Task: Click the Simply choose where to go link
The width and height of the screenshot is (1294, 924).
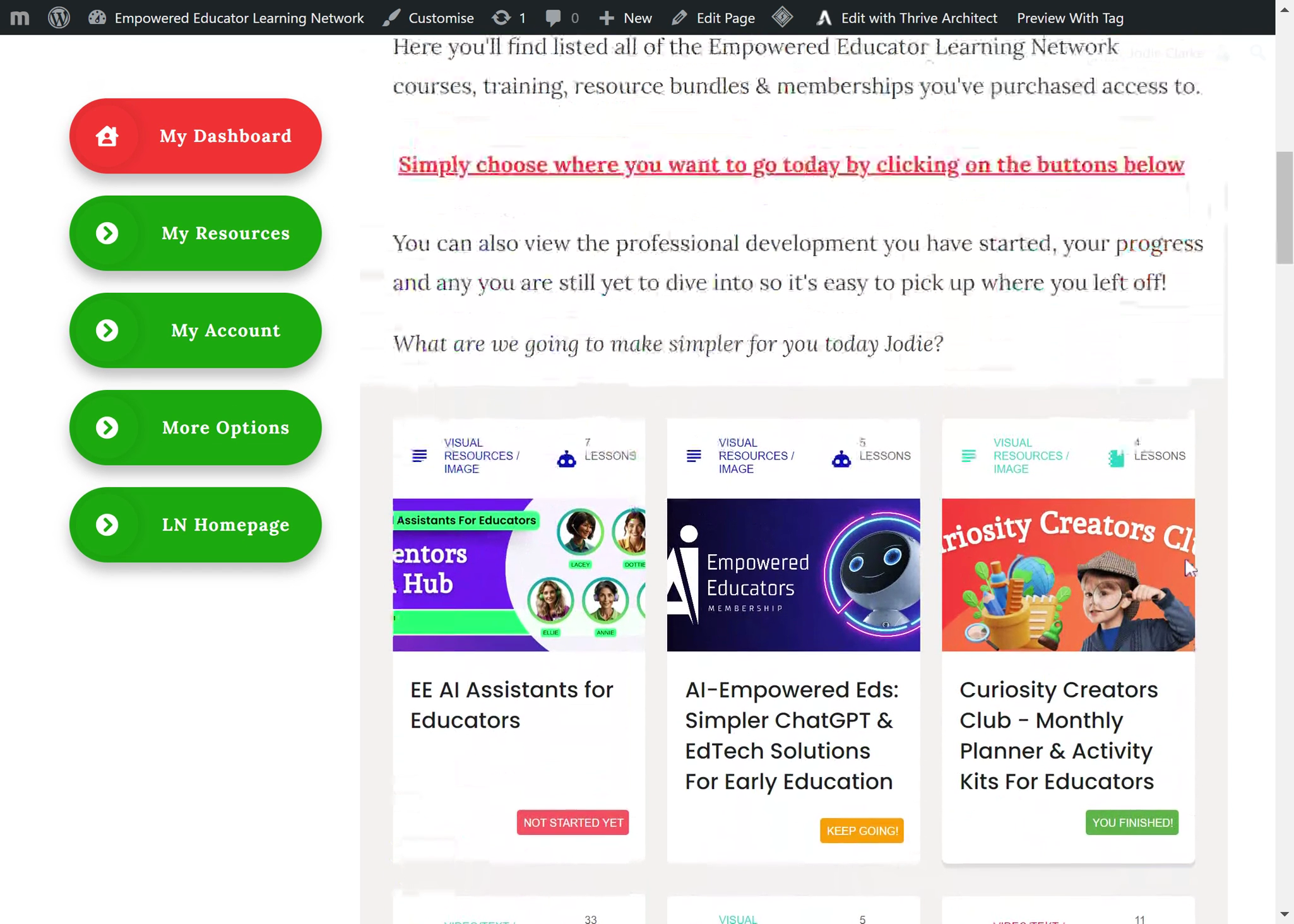Action: coord(791,164)
